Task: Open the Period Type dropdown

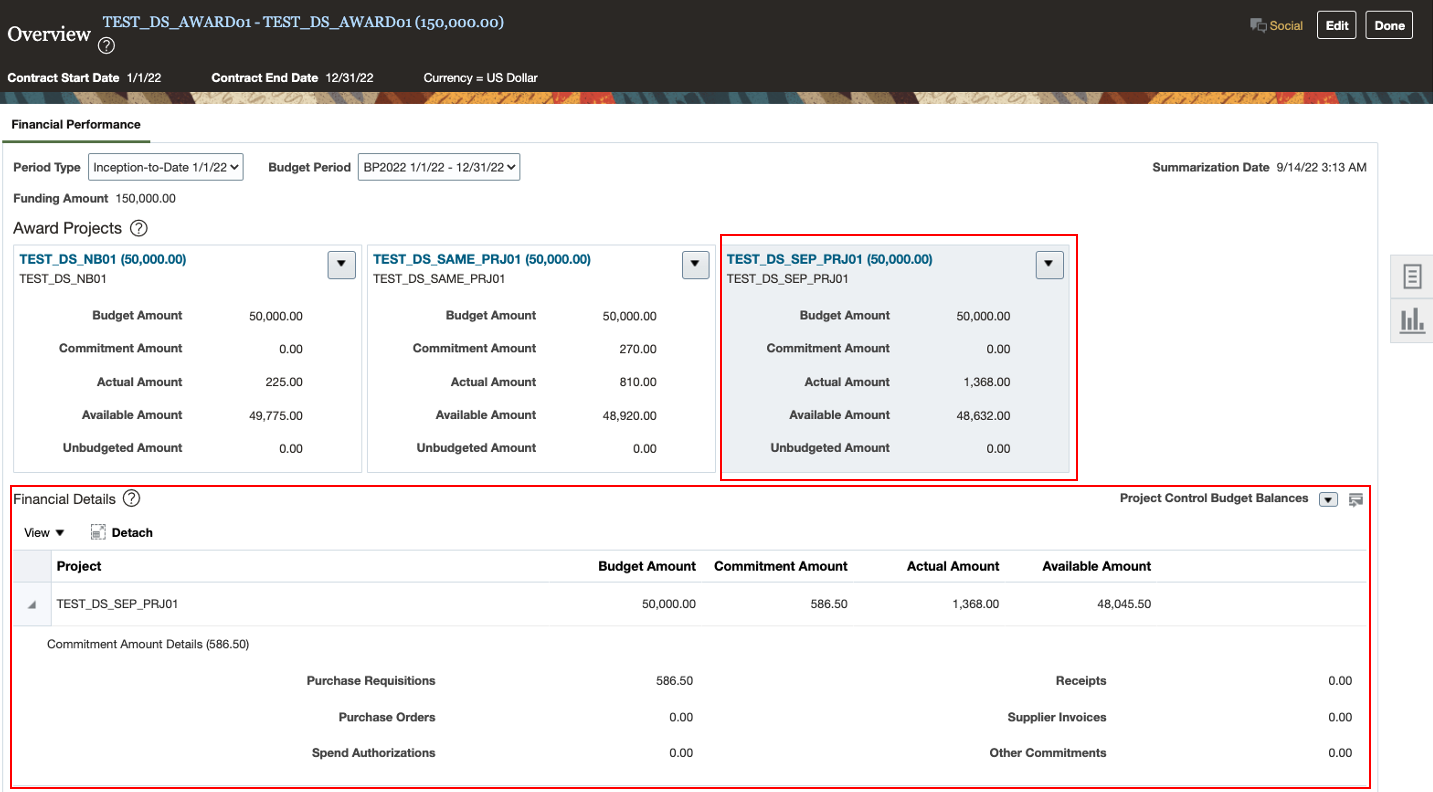Action: click(166, 168)
